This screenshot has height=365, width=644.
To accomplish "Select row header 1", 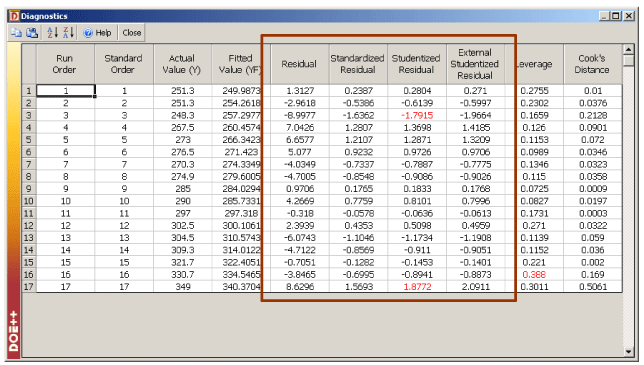I will (29, 91).
